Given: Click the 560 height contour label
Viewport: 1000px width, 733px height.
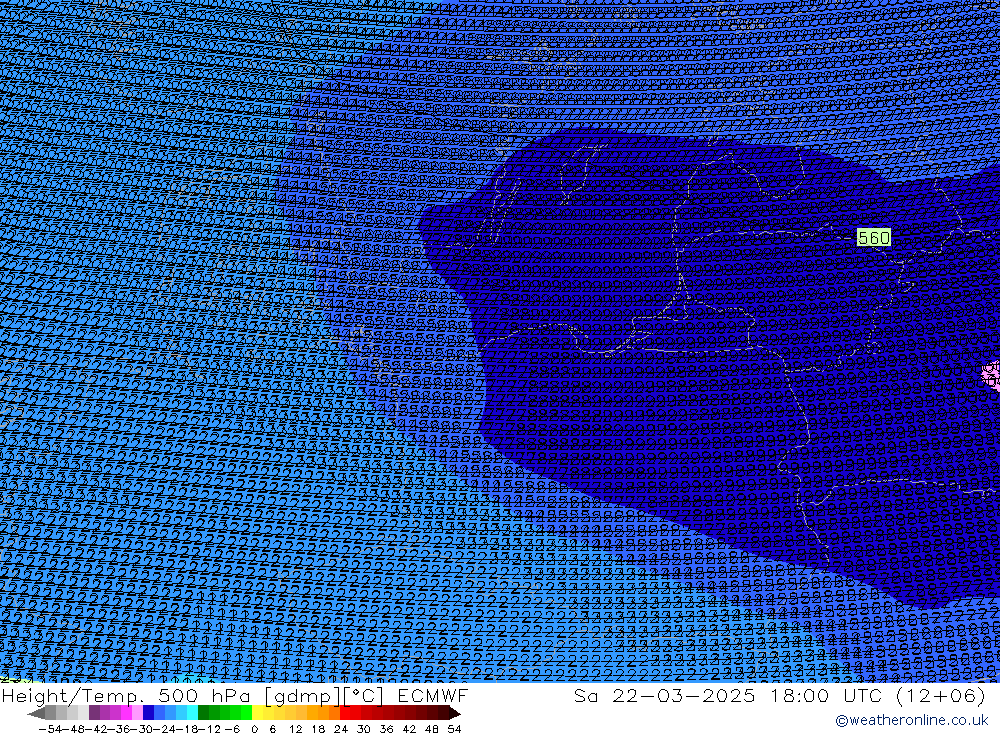Looking at the screenshot, I should (x=873, y=238).
